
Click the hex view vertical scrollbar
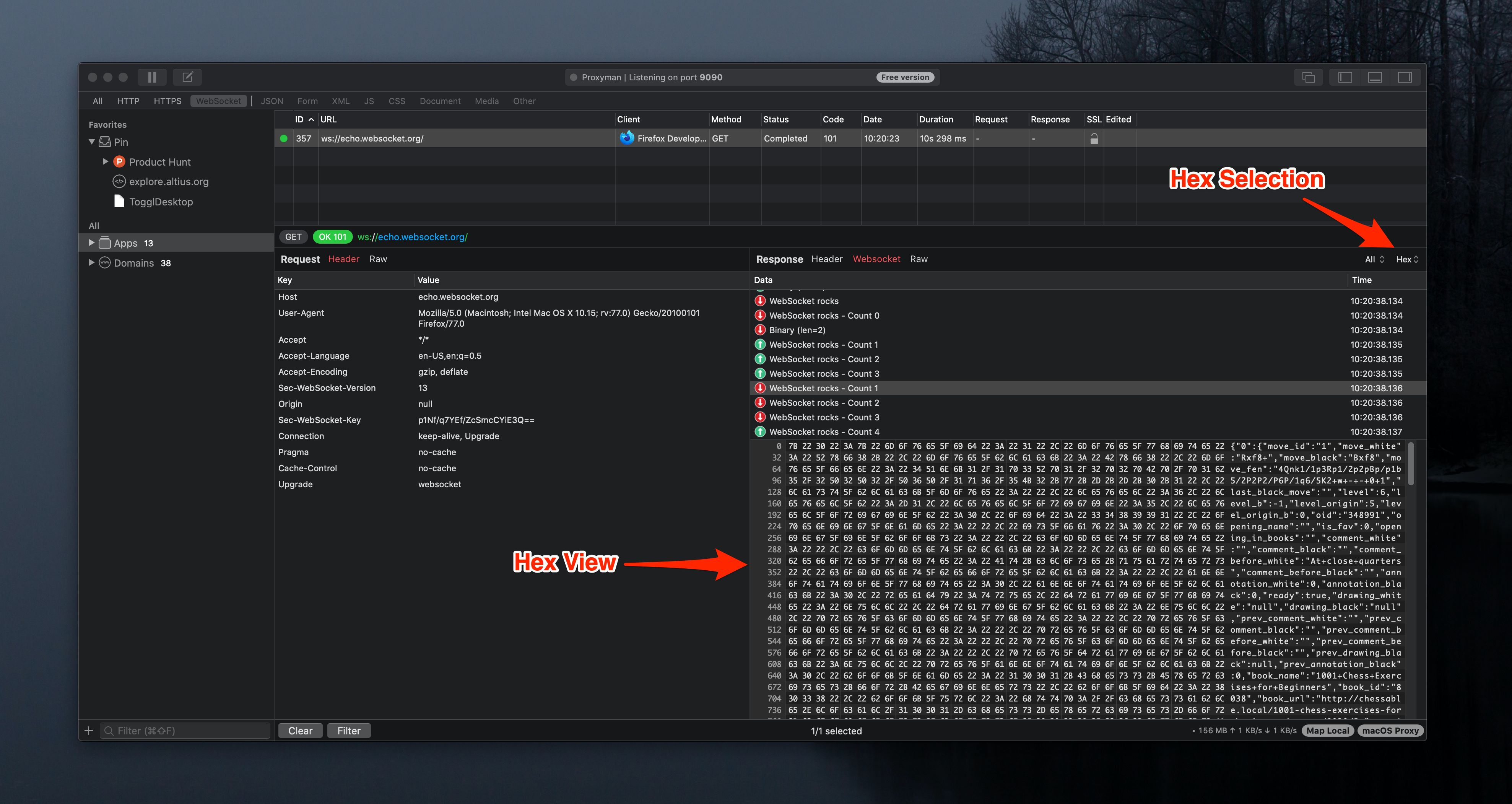click(x=1411, y=464)
